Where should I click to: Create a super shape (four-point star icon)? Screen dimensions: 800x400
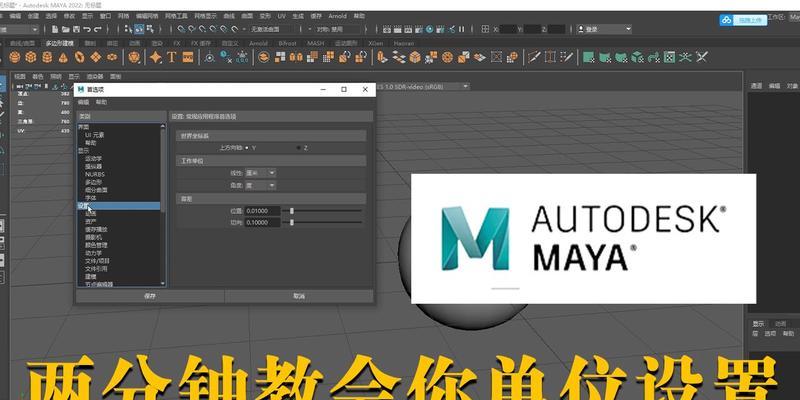pyautogui.click(x=156, y=57)
